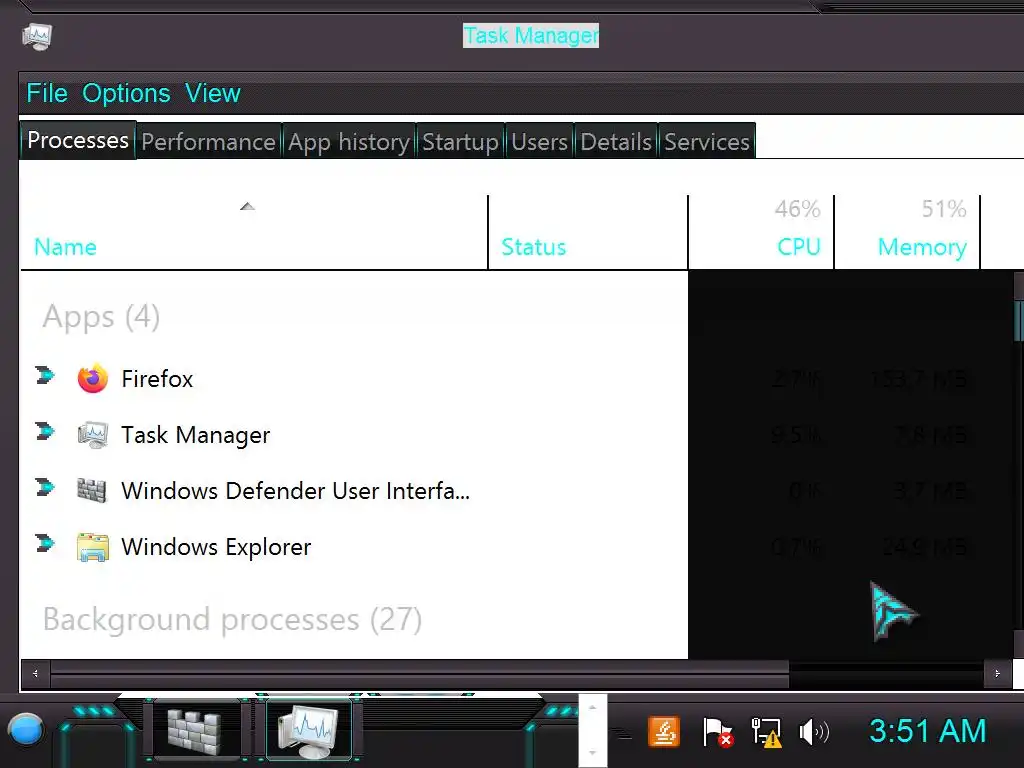Click the Firefox app icon in the list
The width and height of the screenshot is (1024, 768).
pyautogui.click(x=92, y=378)
